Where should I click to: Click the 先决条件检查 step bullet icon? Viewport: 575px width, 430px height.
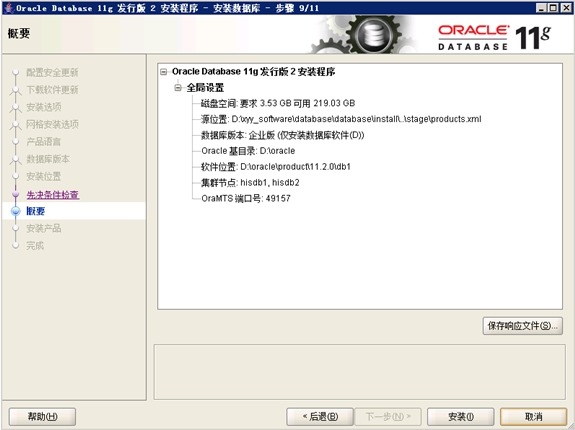(x=16, y=194)
